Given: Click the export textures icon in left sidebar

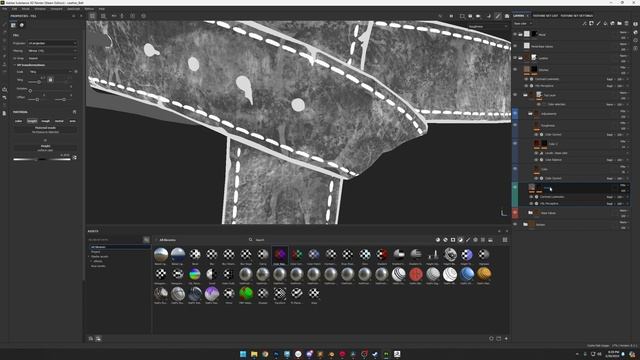Looking at the screenshot, I should (x=4, y=89).
